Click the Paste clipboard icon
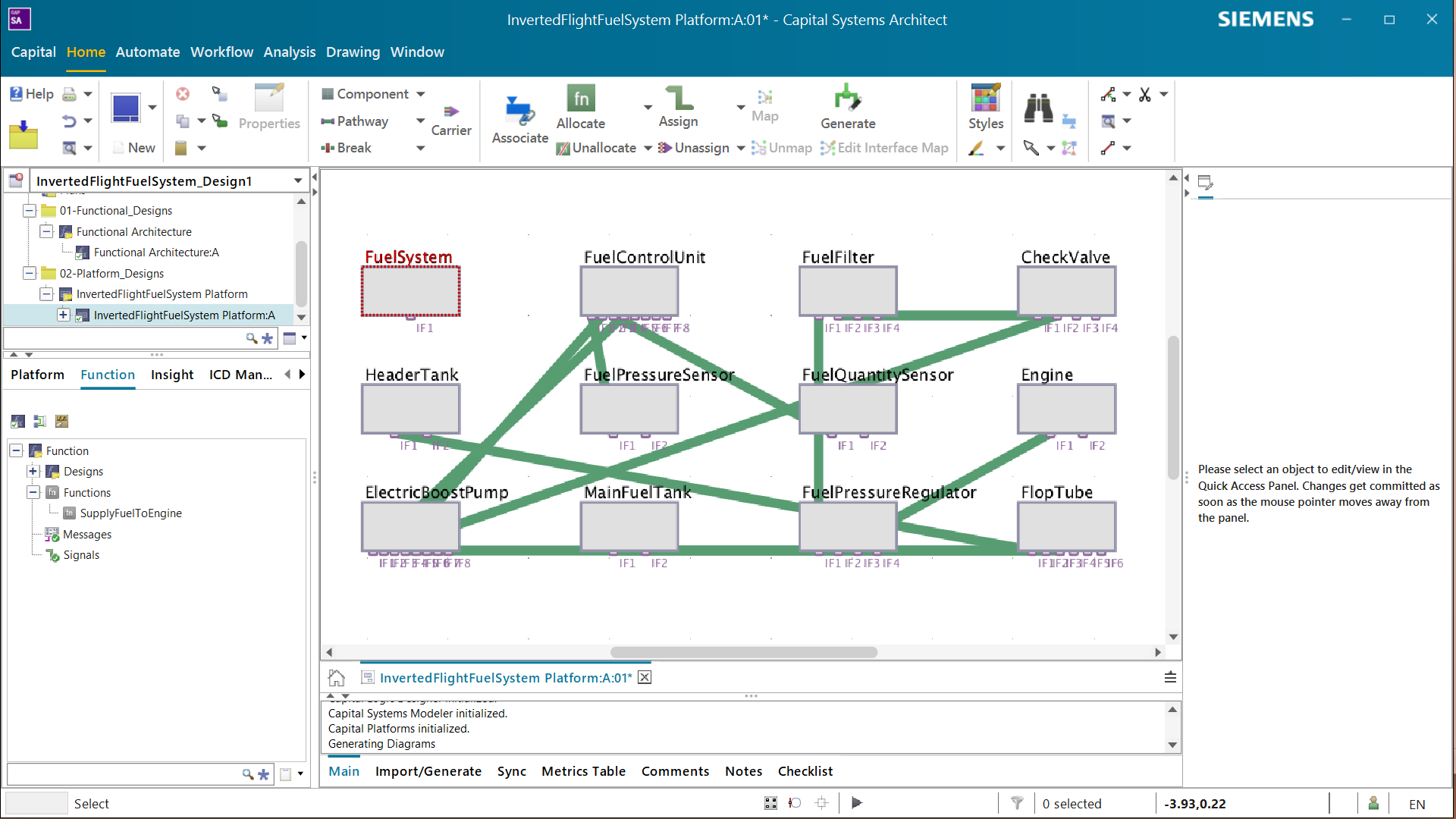The width and height of the screenshot is (1456, 819). tap(180, 148)
